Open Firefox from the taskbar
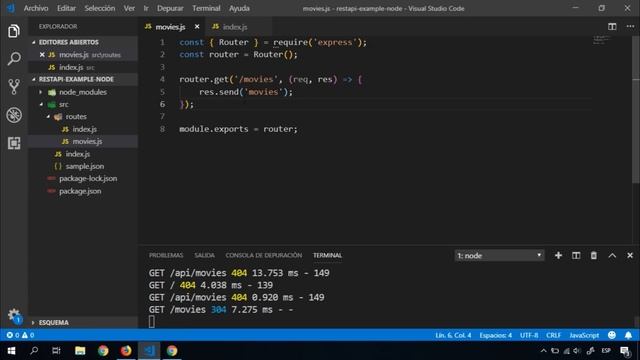 pyautogui.click(x=126, y=351)
